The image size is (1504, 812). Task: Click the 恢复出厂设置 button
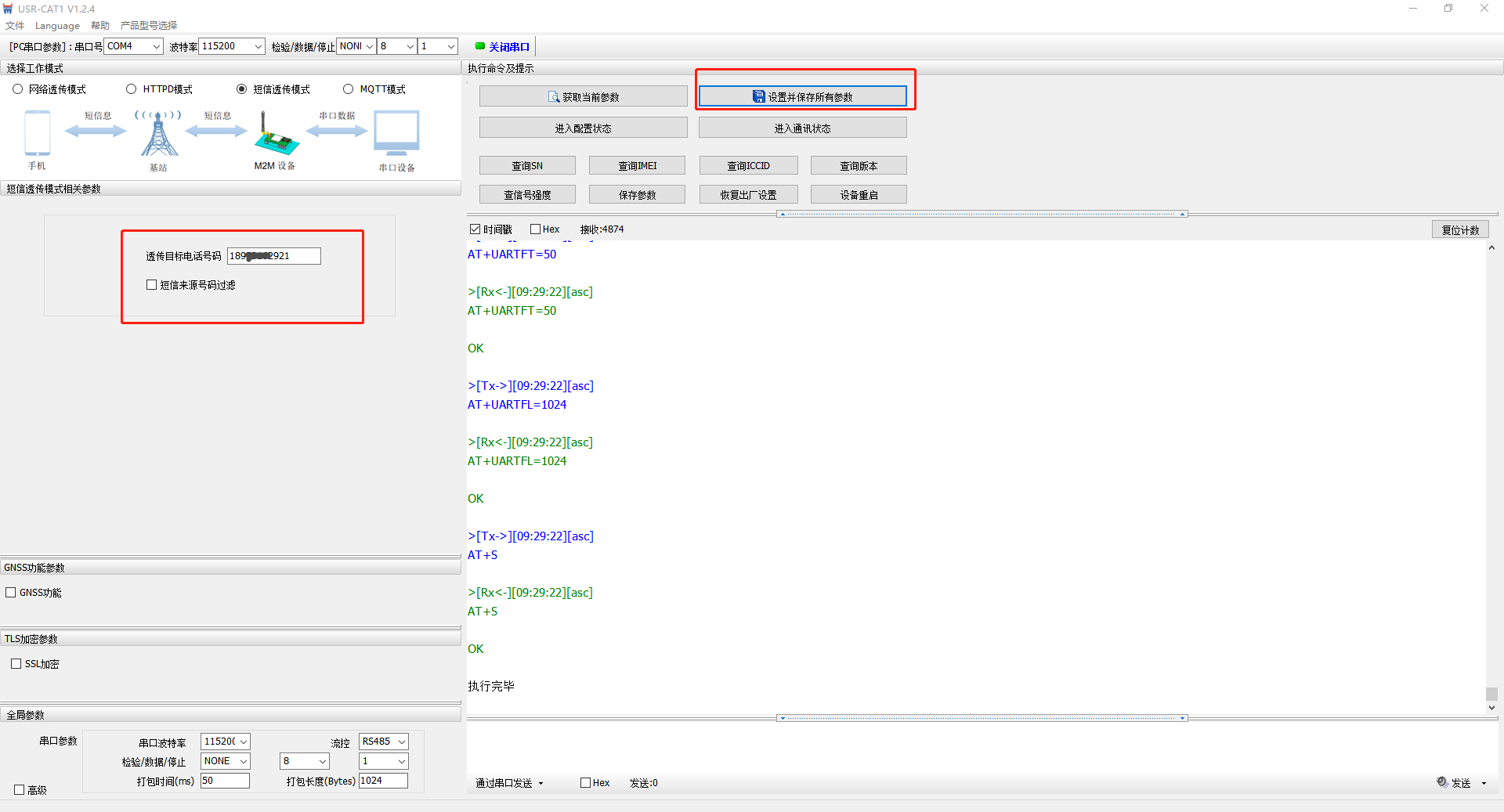pos(748,195)
